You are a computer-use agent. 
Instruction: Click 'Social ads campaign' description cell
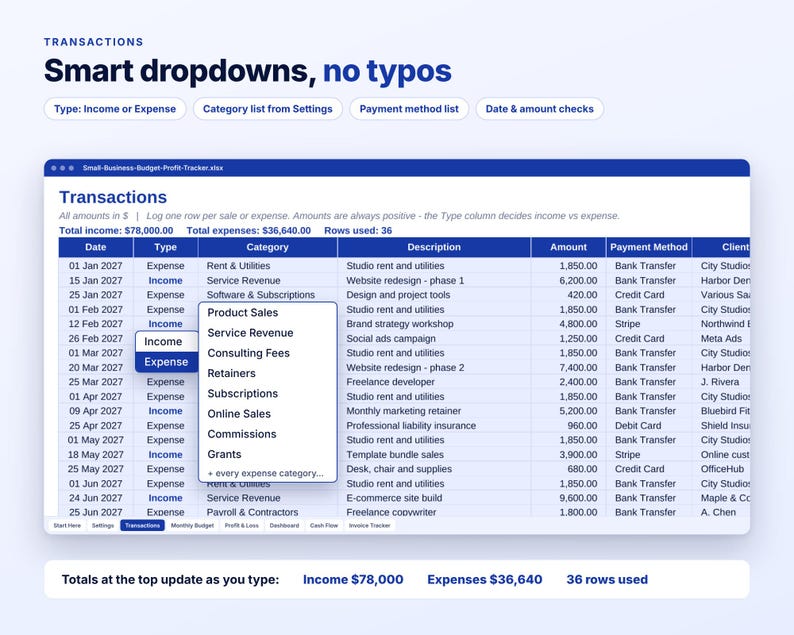[434, 338]
